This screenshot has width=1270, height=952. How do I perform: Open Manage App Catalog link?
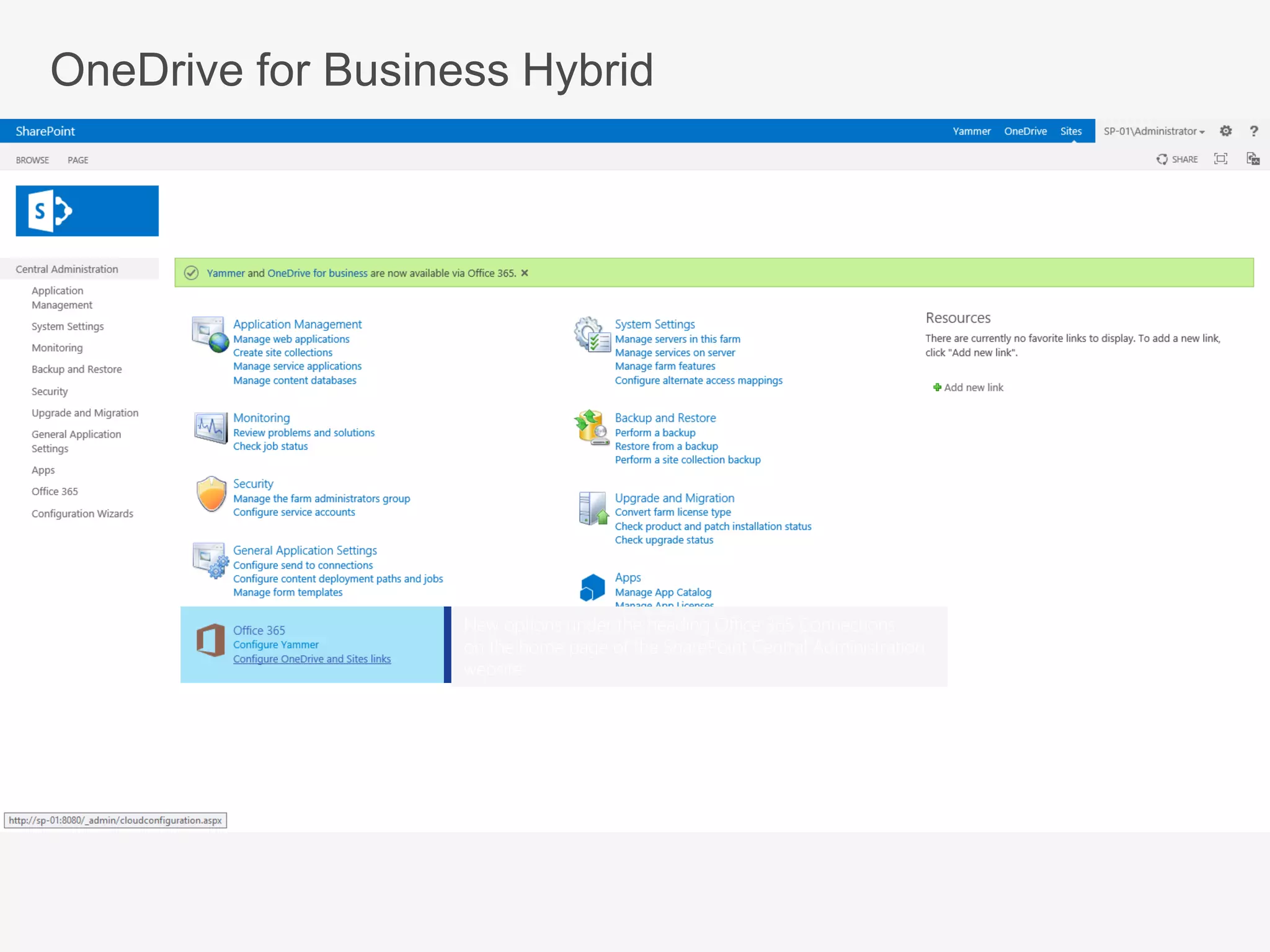(663, 593)
